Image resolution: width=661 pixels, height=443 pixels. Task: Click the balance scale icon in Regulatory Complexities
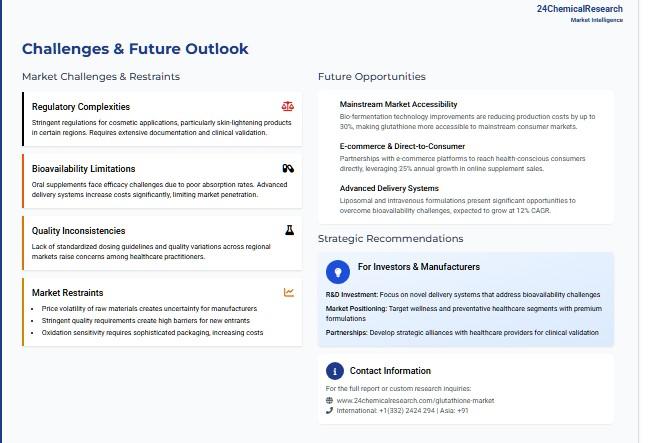288,106
